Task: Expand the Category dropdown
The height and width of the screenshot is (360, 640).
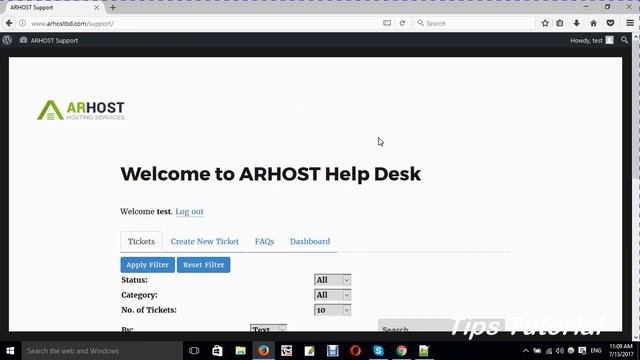Action: pos(332,295)
